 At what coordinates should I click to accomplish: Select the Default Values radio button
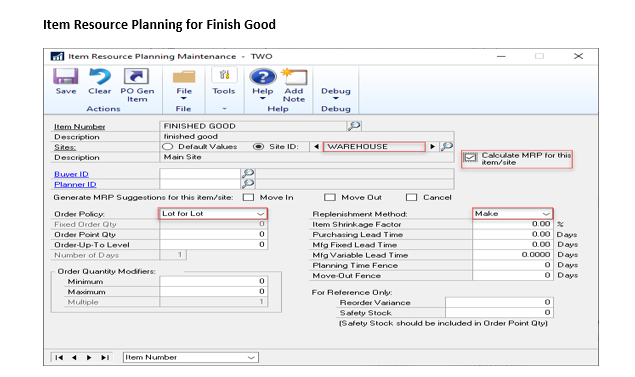coord(167,147)
